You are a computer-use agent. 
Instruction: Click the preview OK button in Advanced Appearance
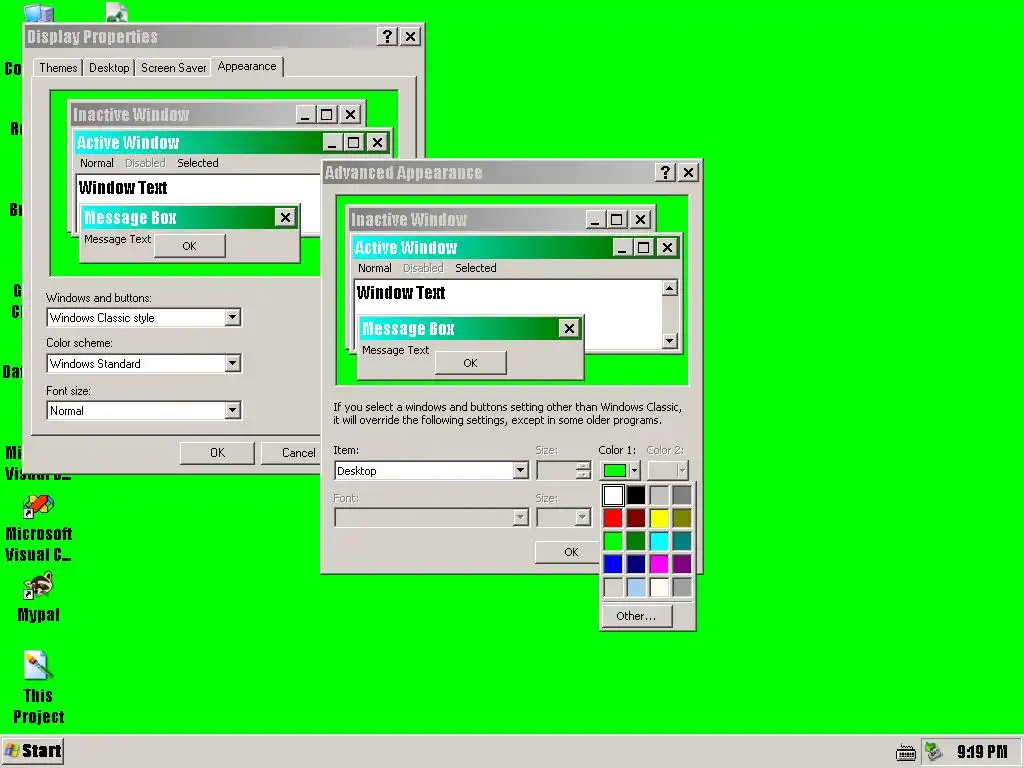pos(470,363)
